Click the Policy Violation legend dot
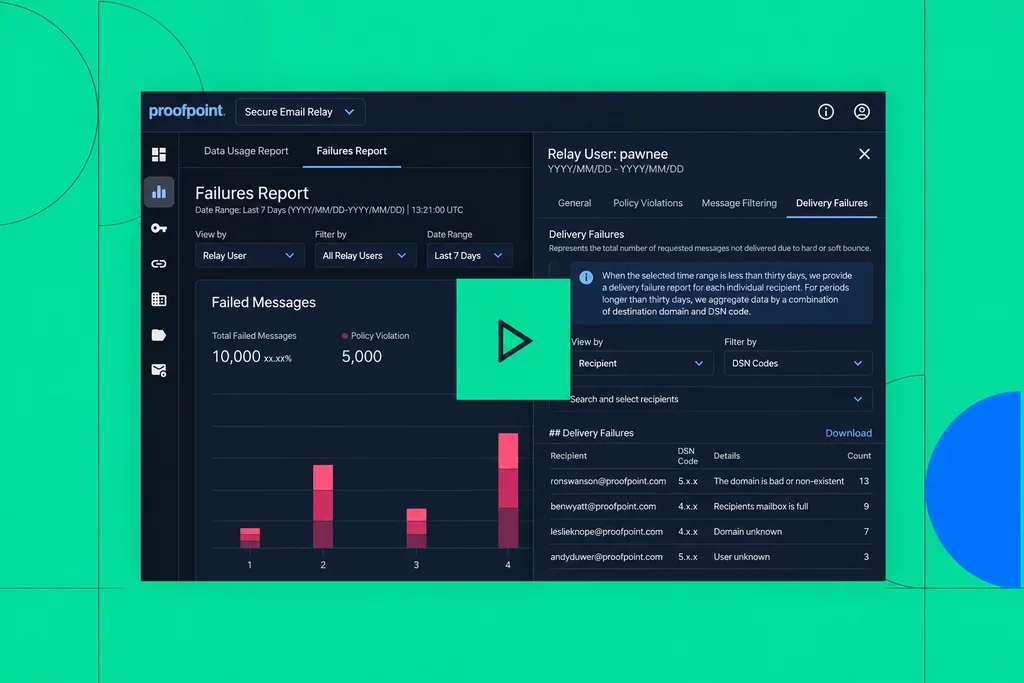This screenshot has height=683, width=1024. point(345,336)
